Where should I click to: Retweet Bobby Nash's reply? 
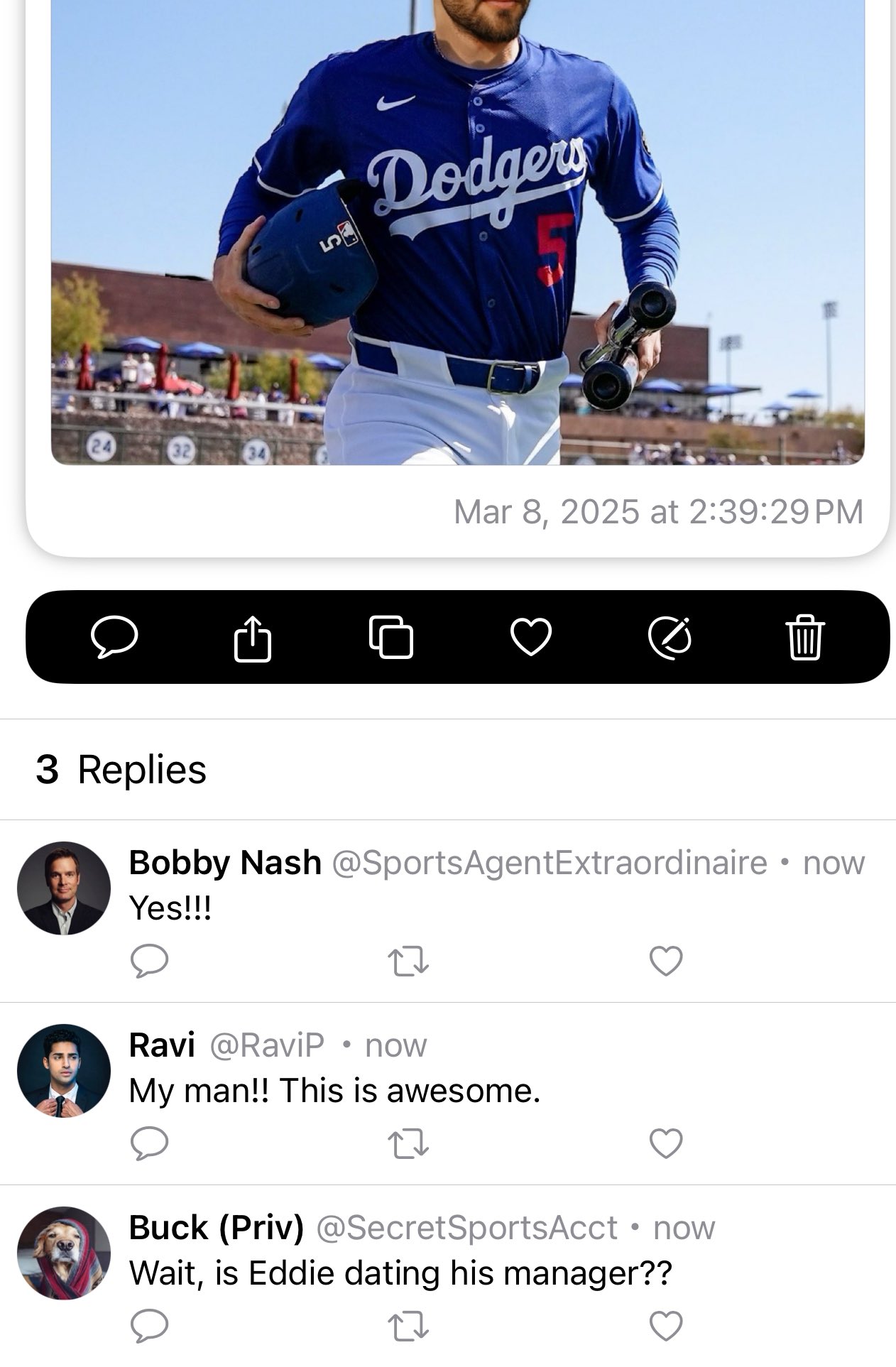[408, 962]
